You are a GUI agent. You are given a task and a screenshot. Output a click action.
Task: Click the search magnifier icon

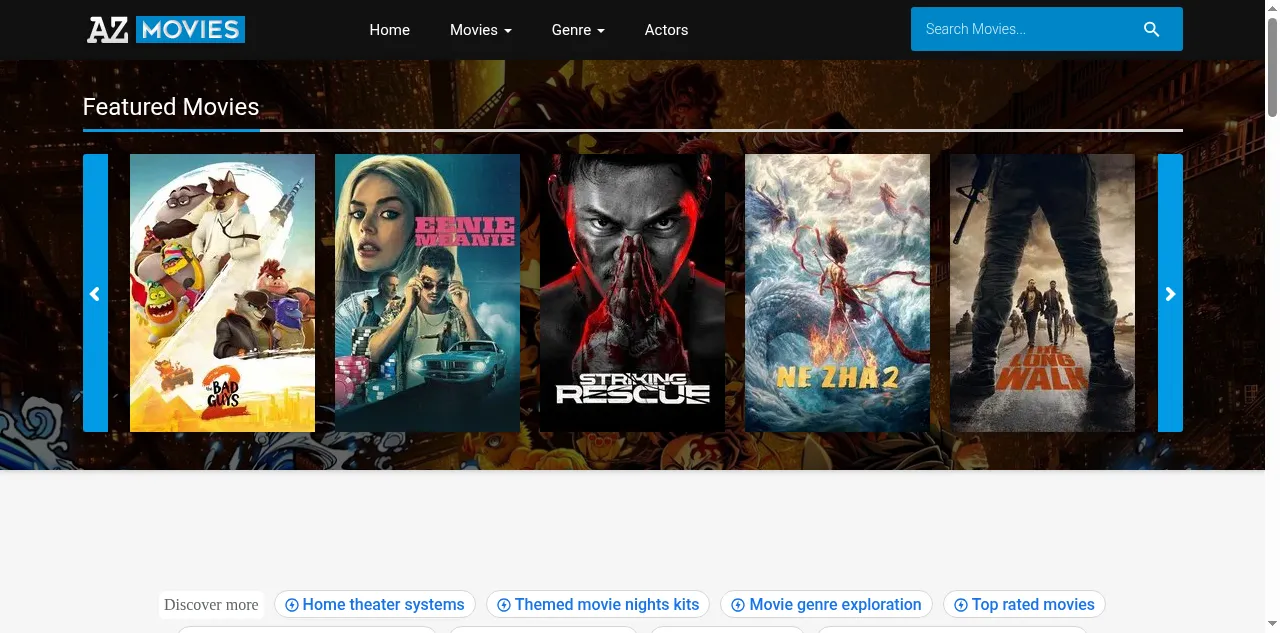pos(1152,29)
